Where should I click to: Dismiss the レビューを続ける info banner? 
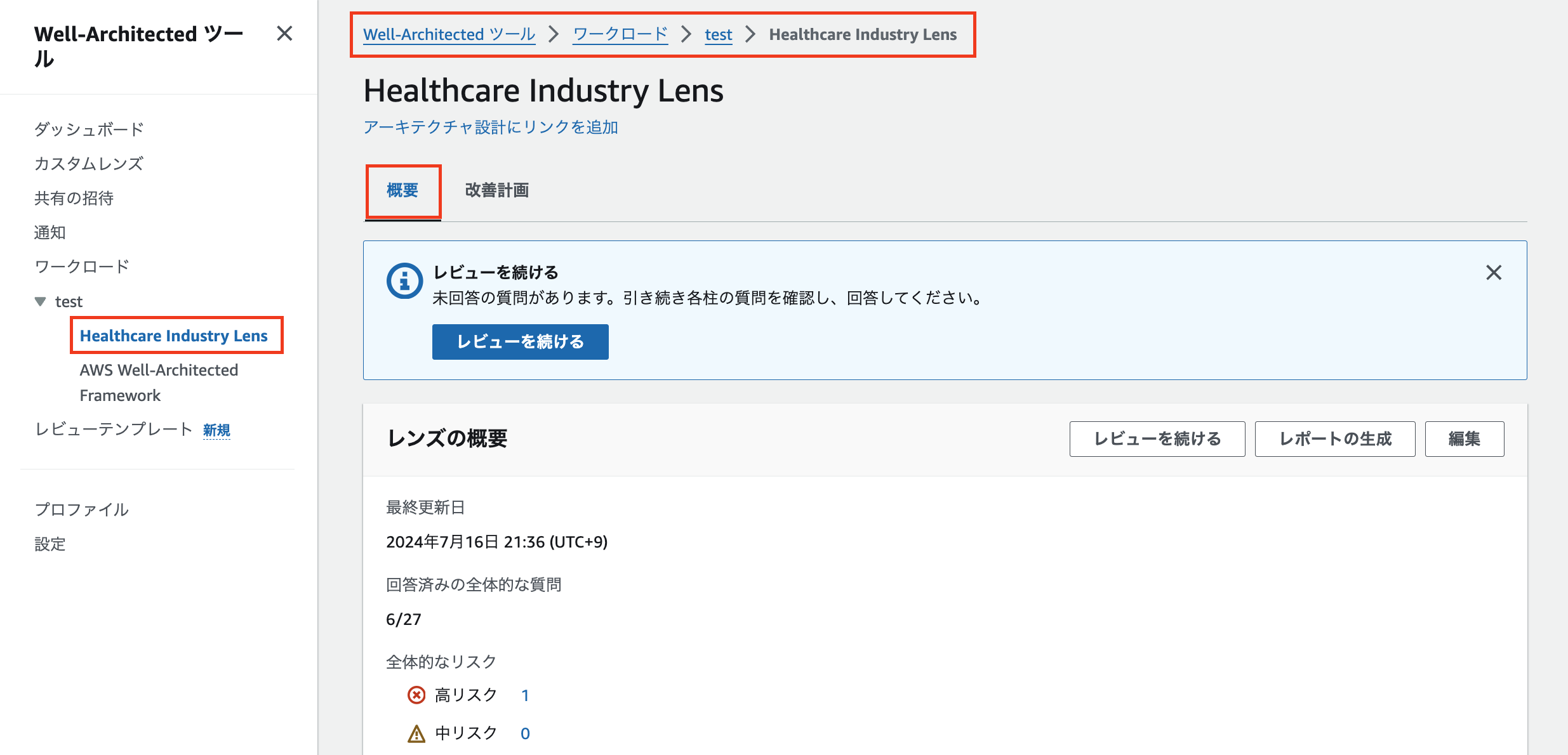1494,273
